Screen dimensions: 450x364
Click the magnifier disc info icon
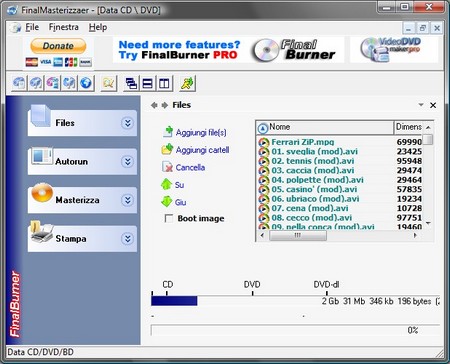tap(109, 83)
